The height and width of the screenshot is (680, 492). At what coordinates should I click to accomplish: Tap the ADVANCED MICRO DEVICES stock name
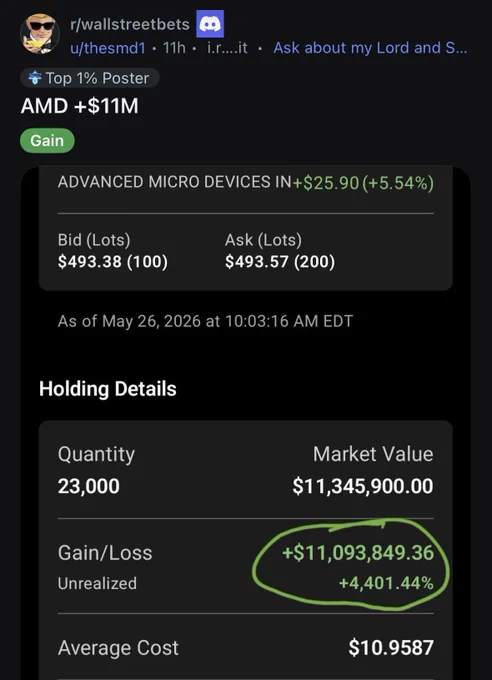tap(174, 182)
